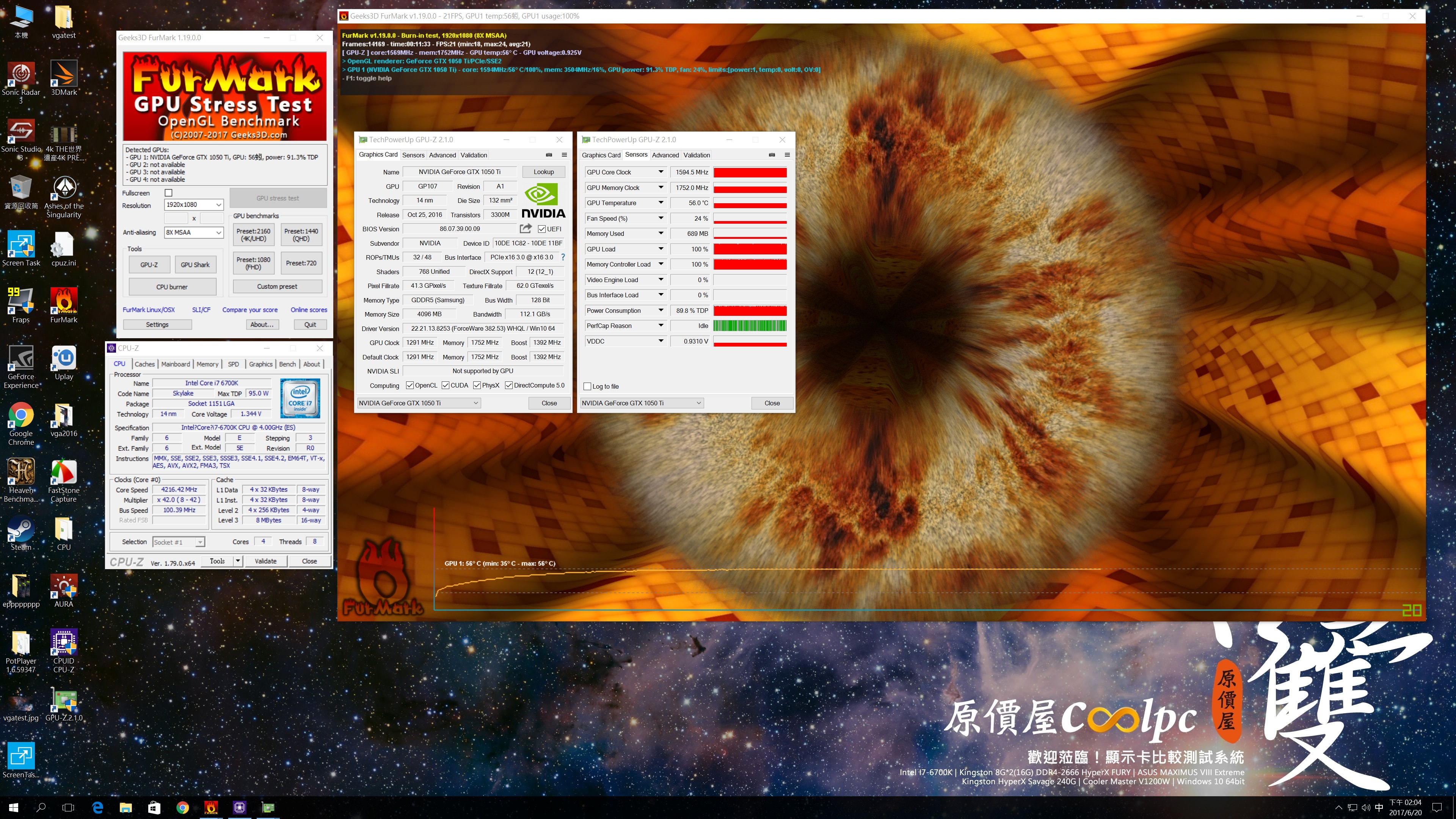Image resolution: width=1456 pixels, height=819 pixels.
Task: Open the Ashes of the Singularity icon
Action: (x=64, y=196)
